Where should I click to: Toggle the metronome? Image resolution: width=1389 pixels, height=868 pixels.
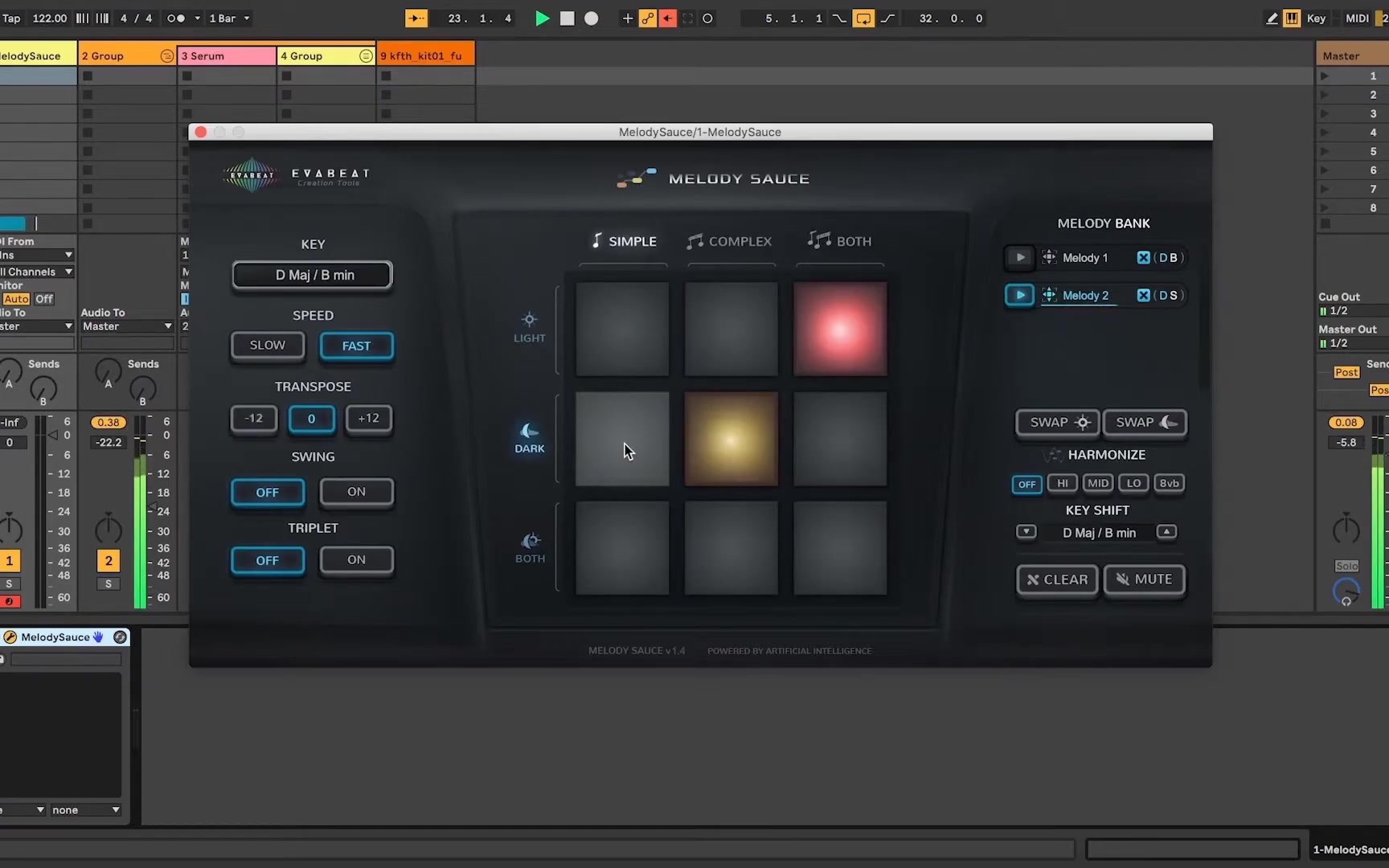coord(175,18)
